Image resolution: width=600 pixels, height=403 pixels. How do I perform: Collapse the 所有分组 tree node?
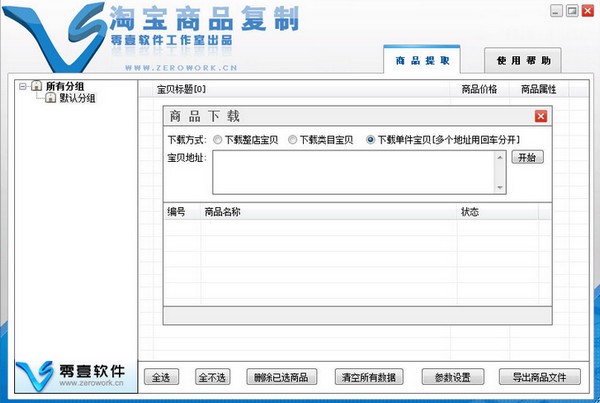(x=23, y=86)
